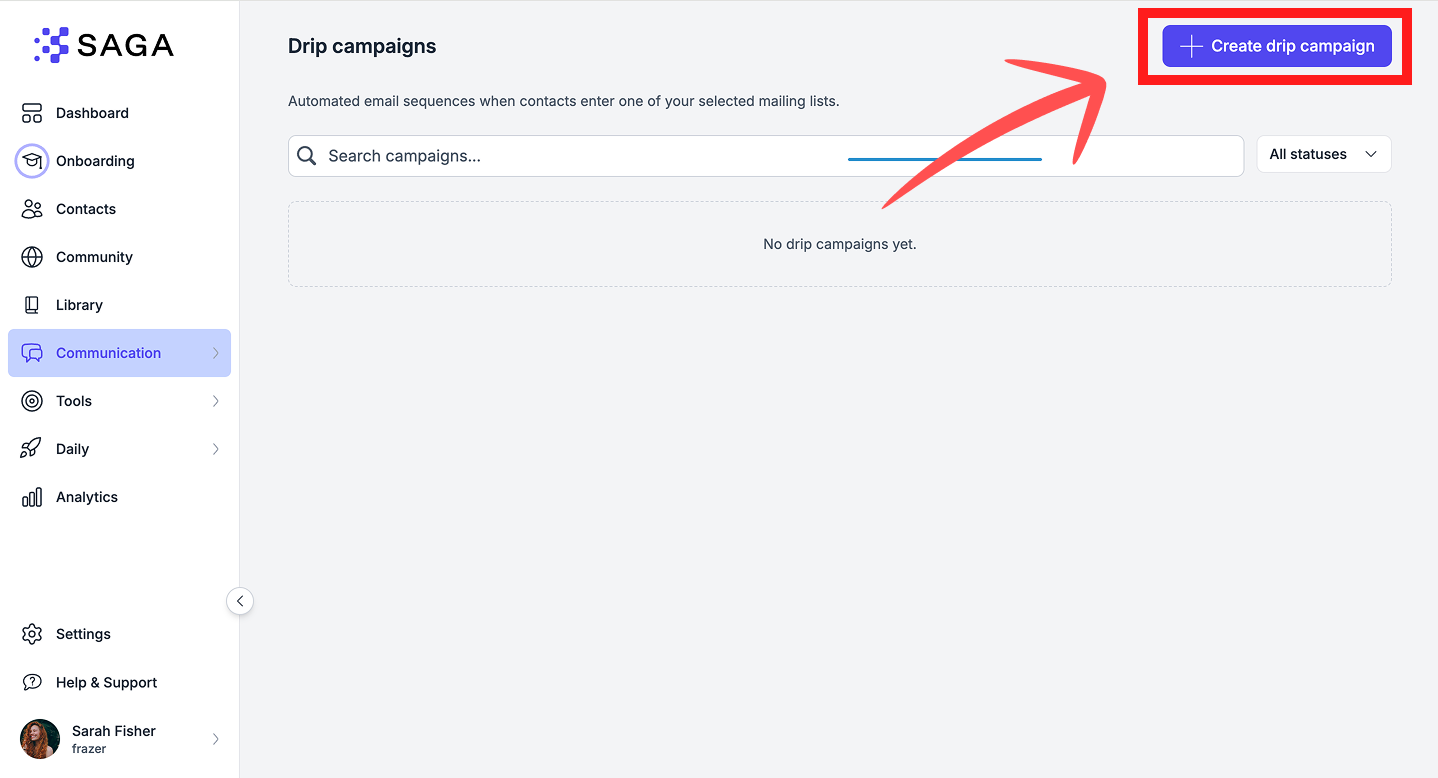Expand the Daily submenu chevron
The height and width of the screenshot is (778, 1438).
[x=216, y=449]
